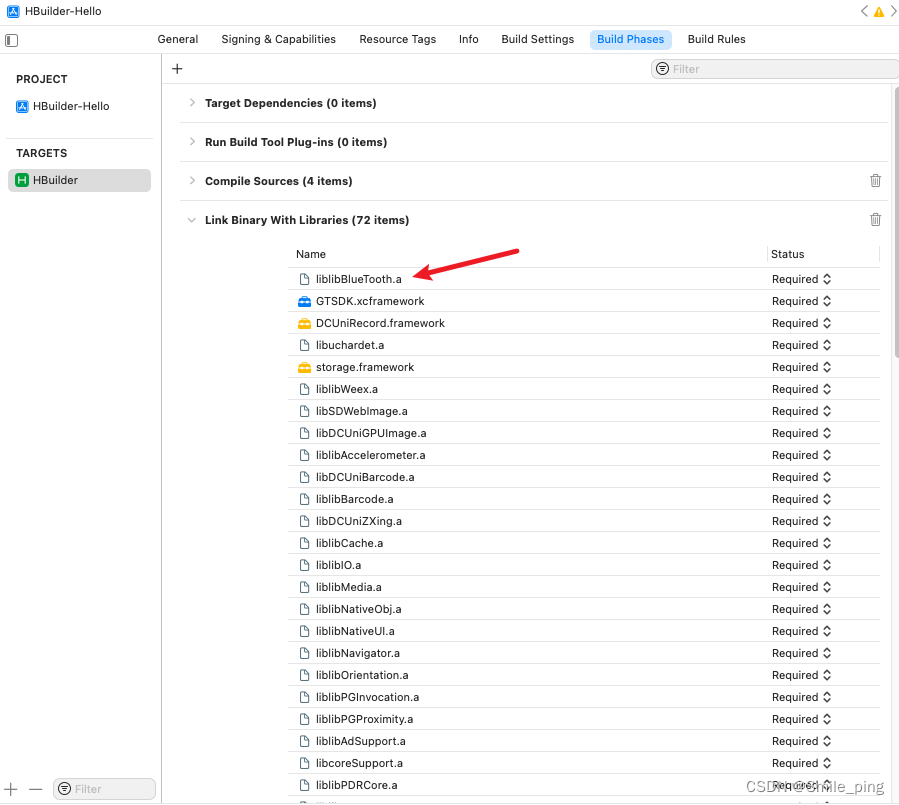This screenshot has width=899, height=805.
Task: Click into the build phases Filter field
Action: click(x=775, y=69)
